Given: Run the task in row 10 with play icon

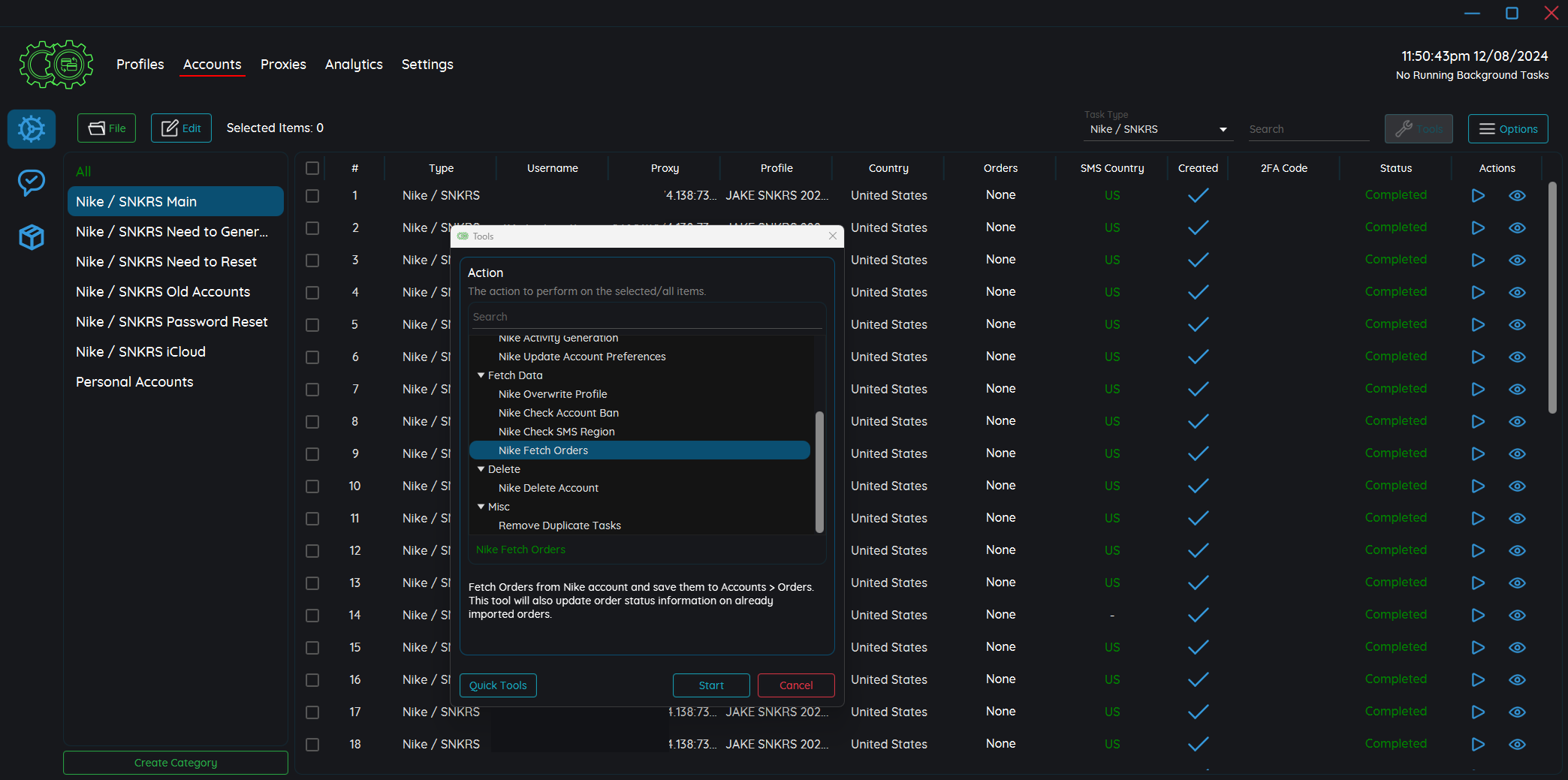Looking at the screenshot, I should [x=1478, y=486].
